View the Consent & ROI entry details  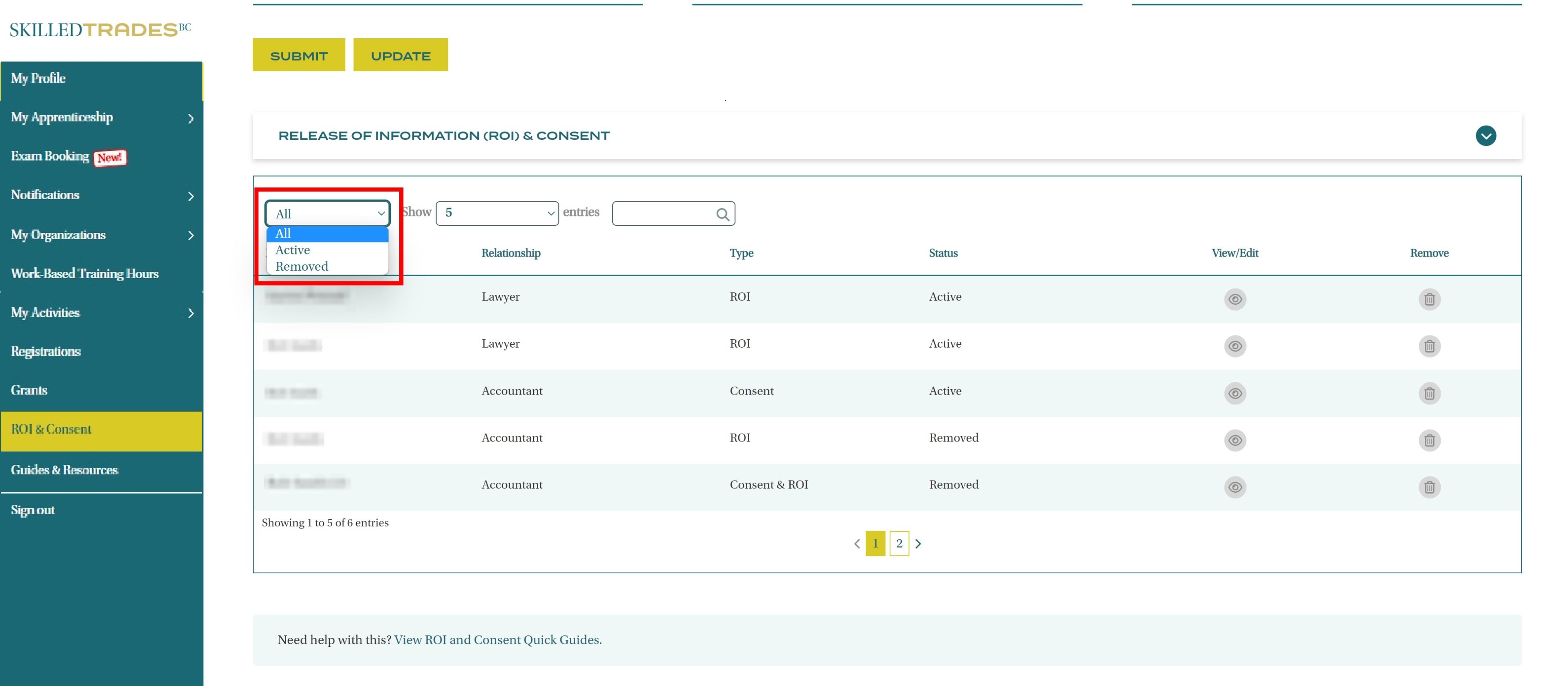pos(1234,487)
